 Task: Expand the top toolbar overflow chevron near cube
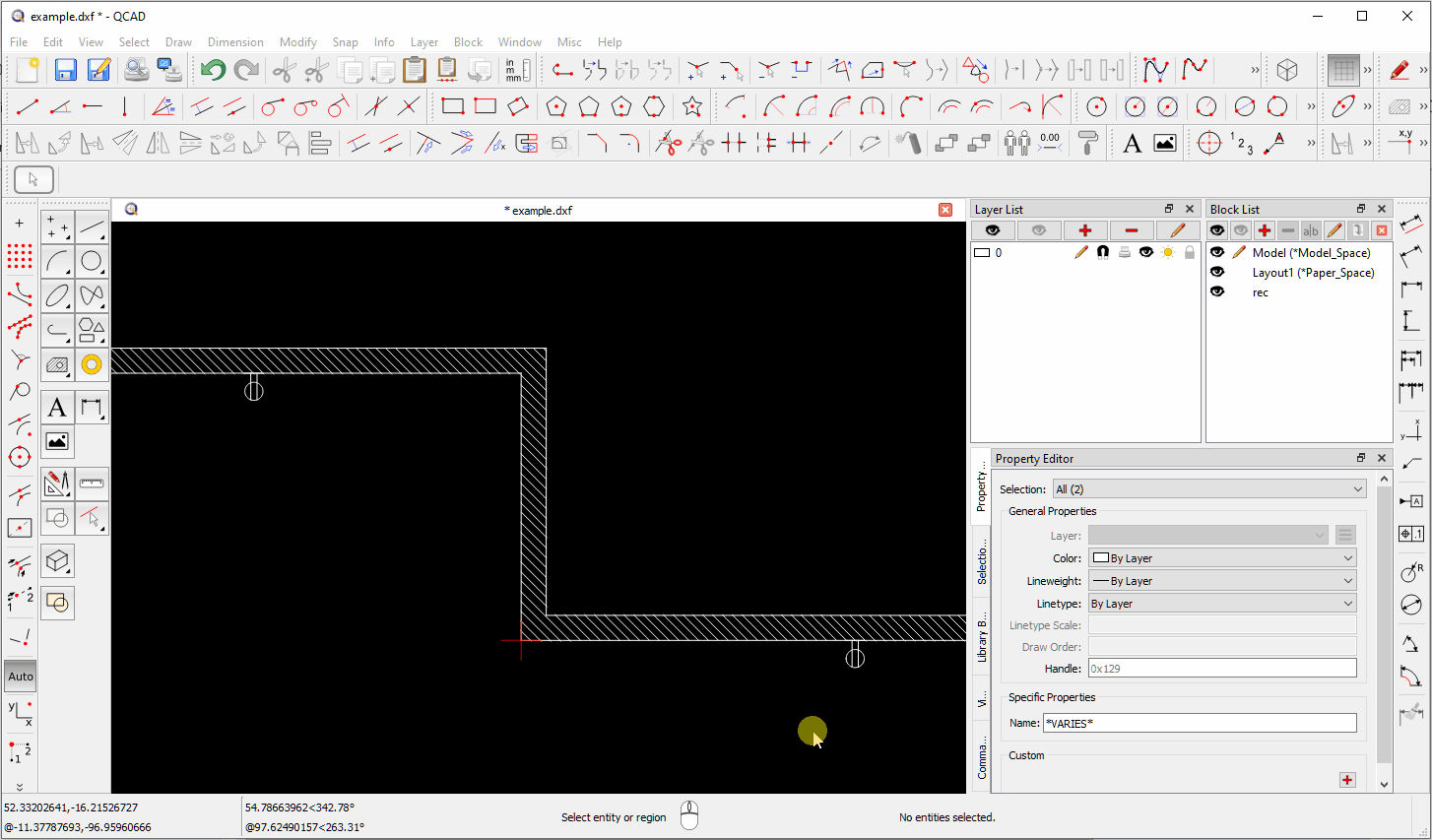1255,70
